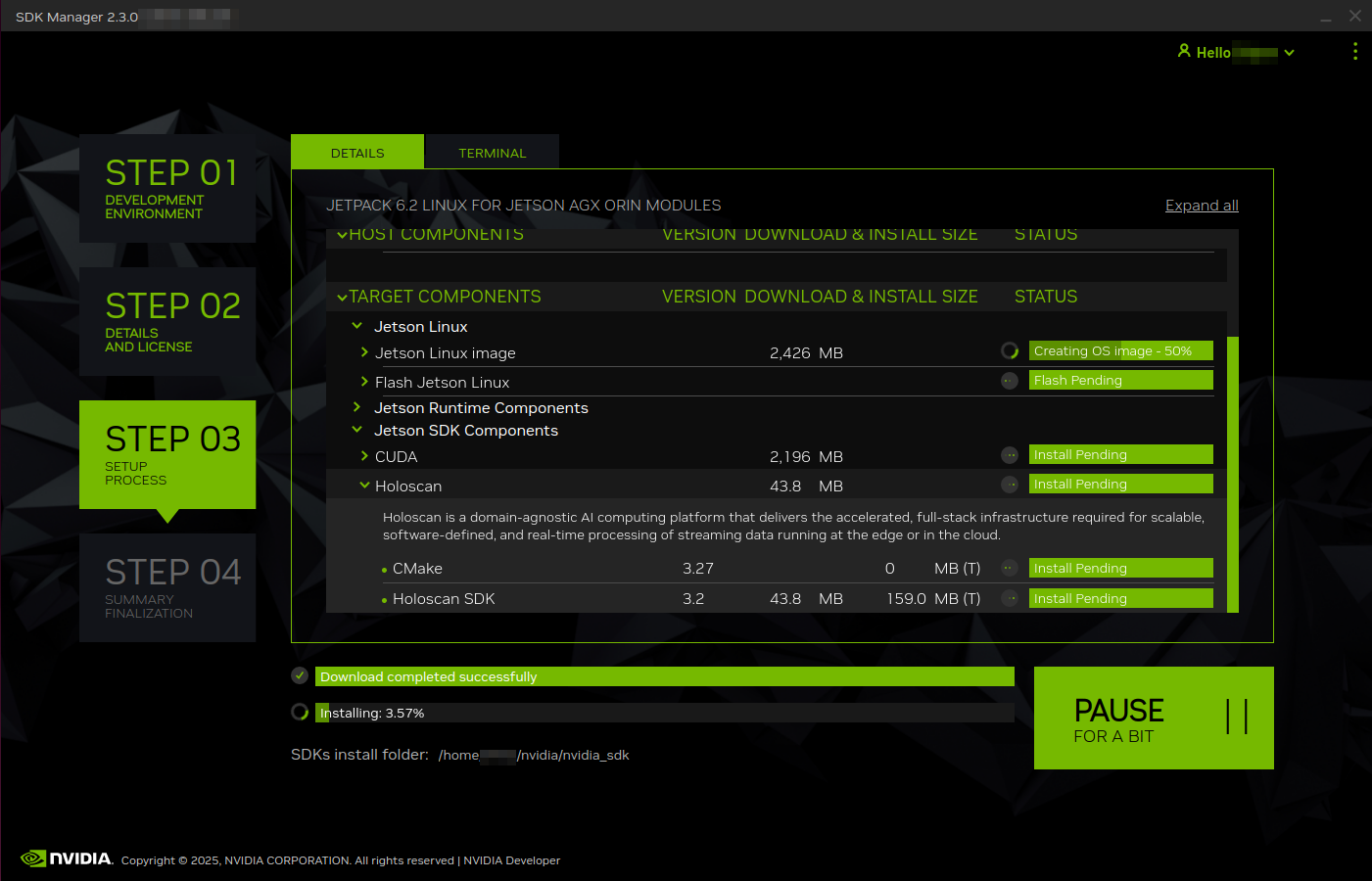Click the NVIDIA logo in footer
The image size is (1372, 881).
[x=67, y=858]
